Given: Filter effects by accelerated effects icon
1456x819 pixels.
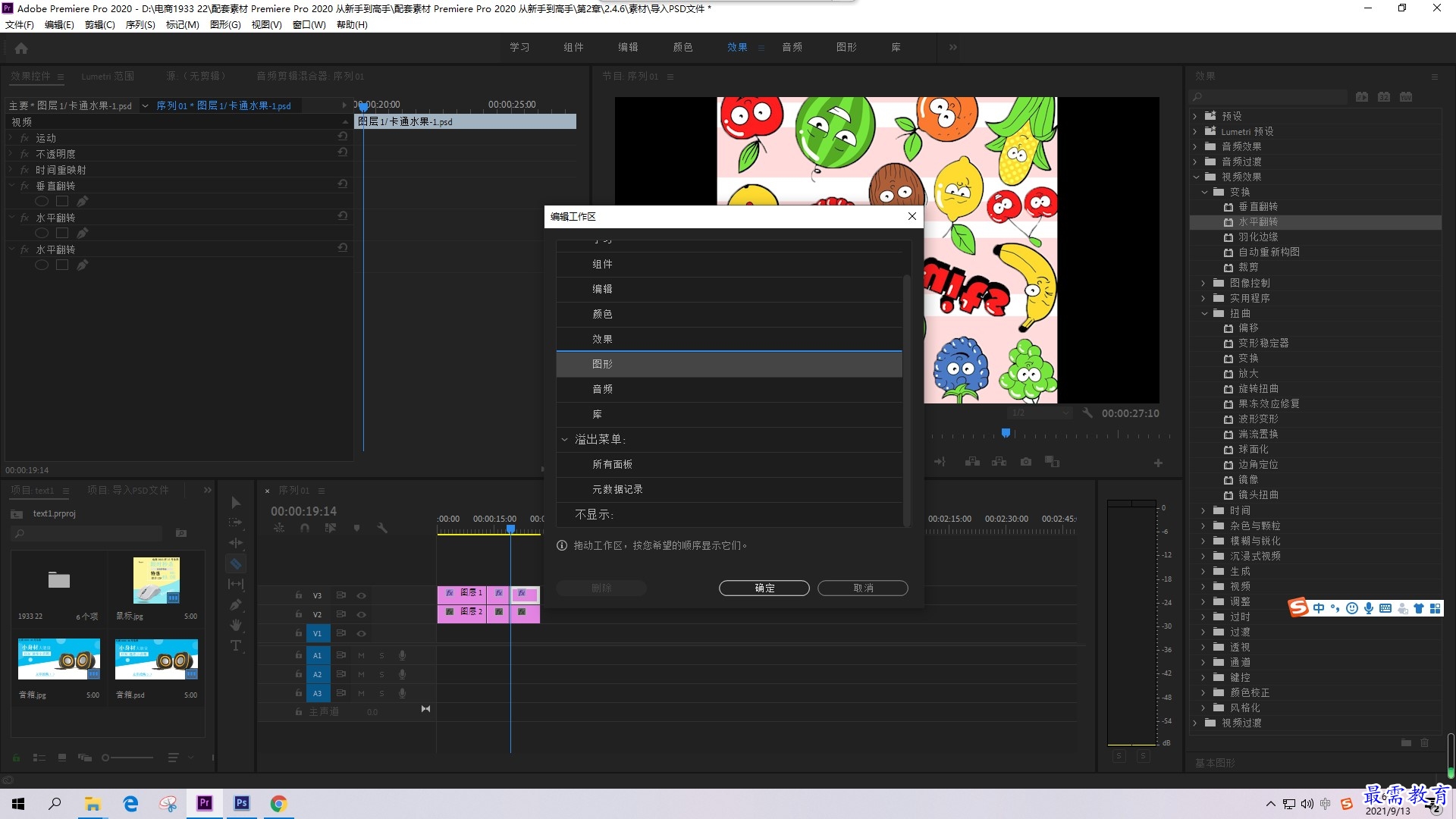Looking at the screenshot, I should [1362, 97].
